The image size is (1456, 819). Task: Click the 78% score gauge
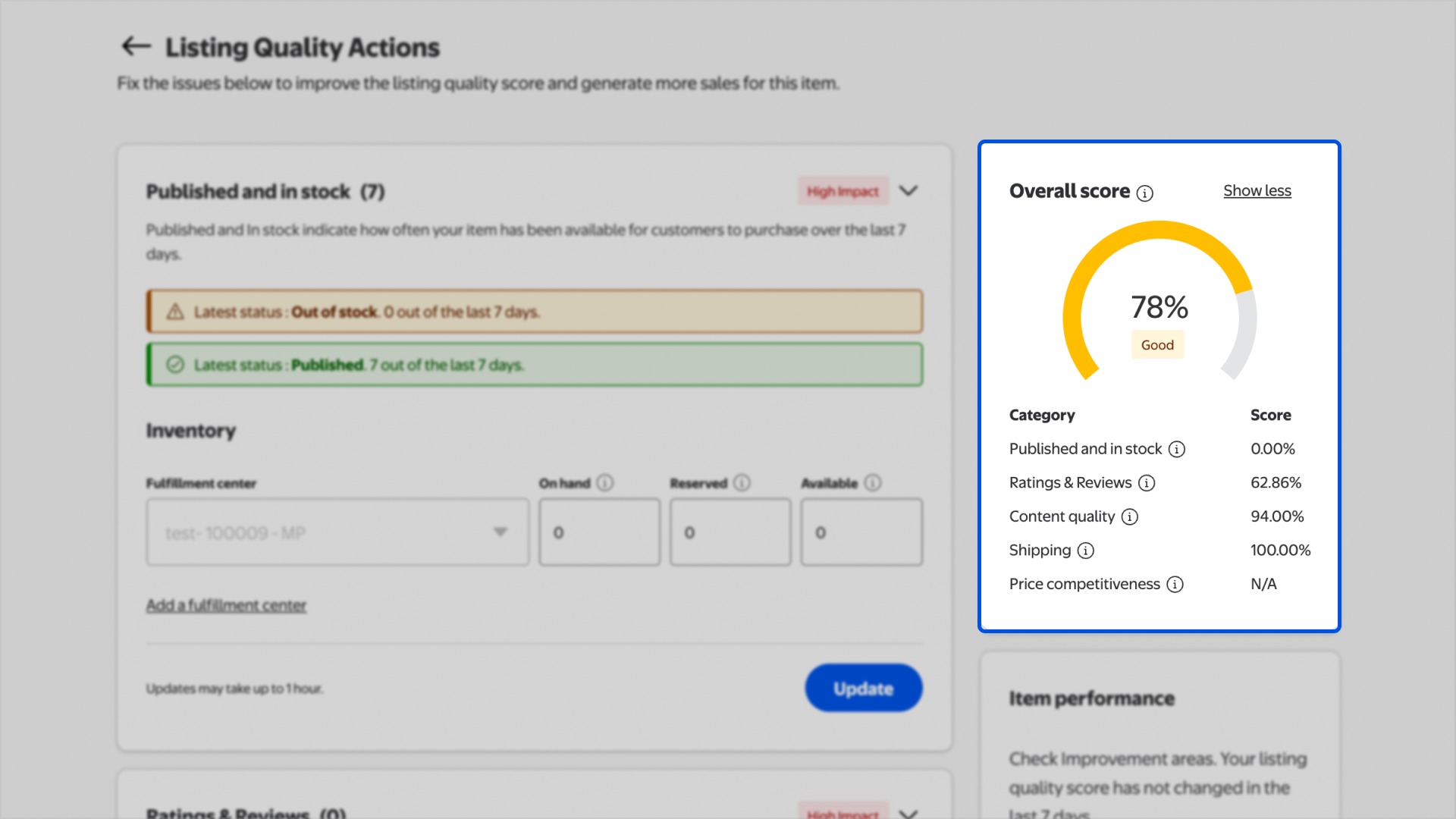point(1159,301)
